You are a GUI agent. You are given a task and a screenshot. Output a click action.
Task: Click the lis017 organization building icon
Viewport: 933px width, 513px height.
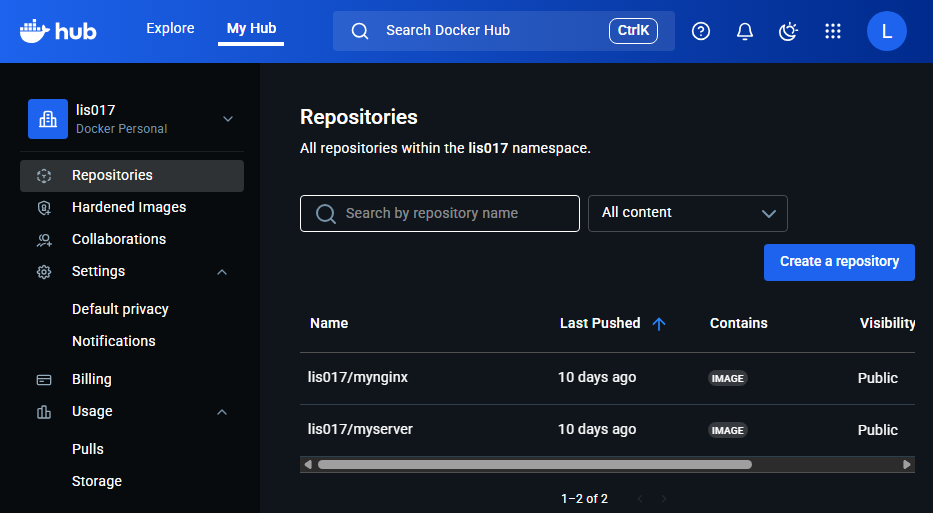click(x=48, y=119)
